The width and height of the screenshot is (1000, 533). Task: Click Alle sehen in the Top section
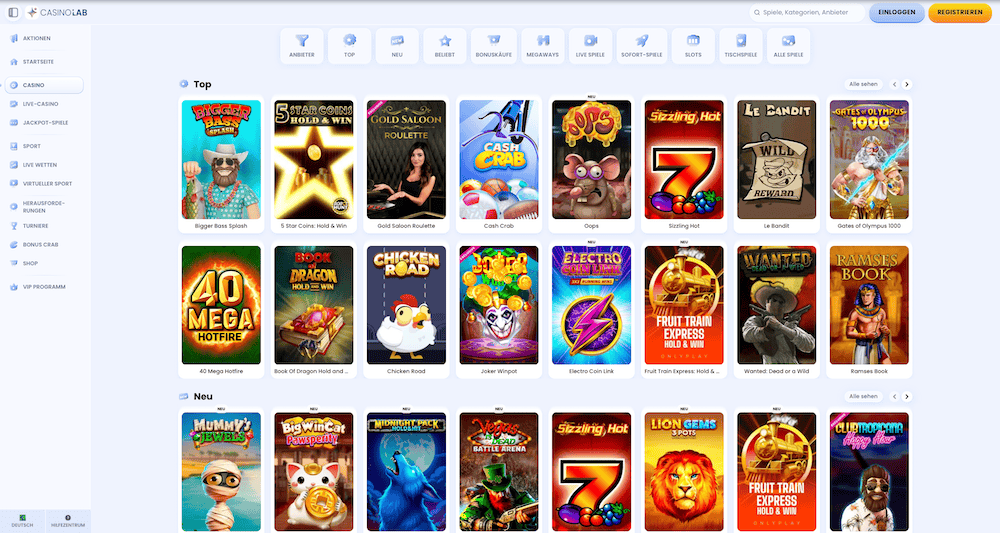[x=863, y=84]
